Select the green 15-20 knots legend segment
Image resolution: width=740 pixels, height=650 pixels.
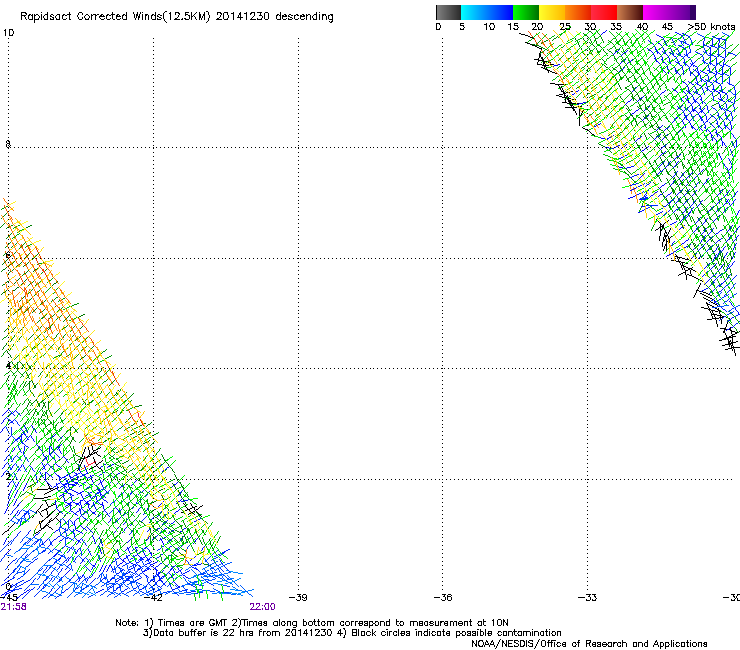[526, 12]
